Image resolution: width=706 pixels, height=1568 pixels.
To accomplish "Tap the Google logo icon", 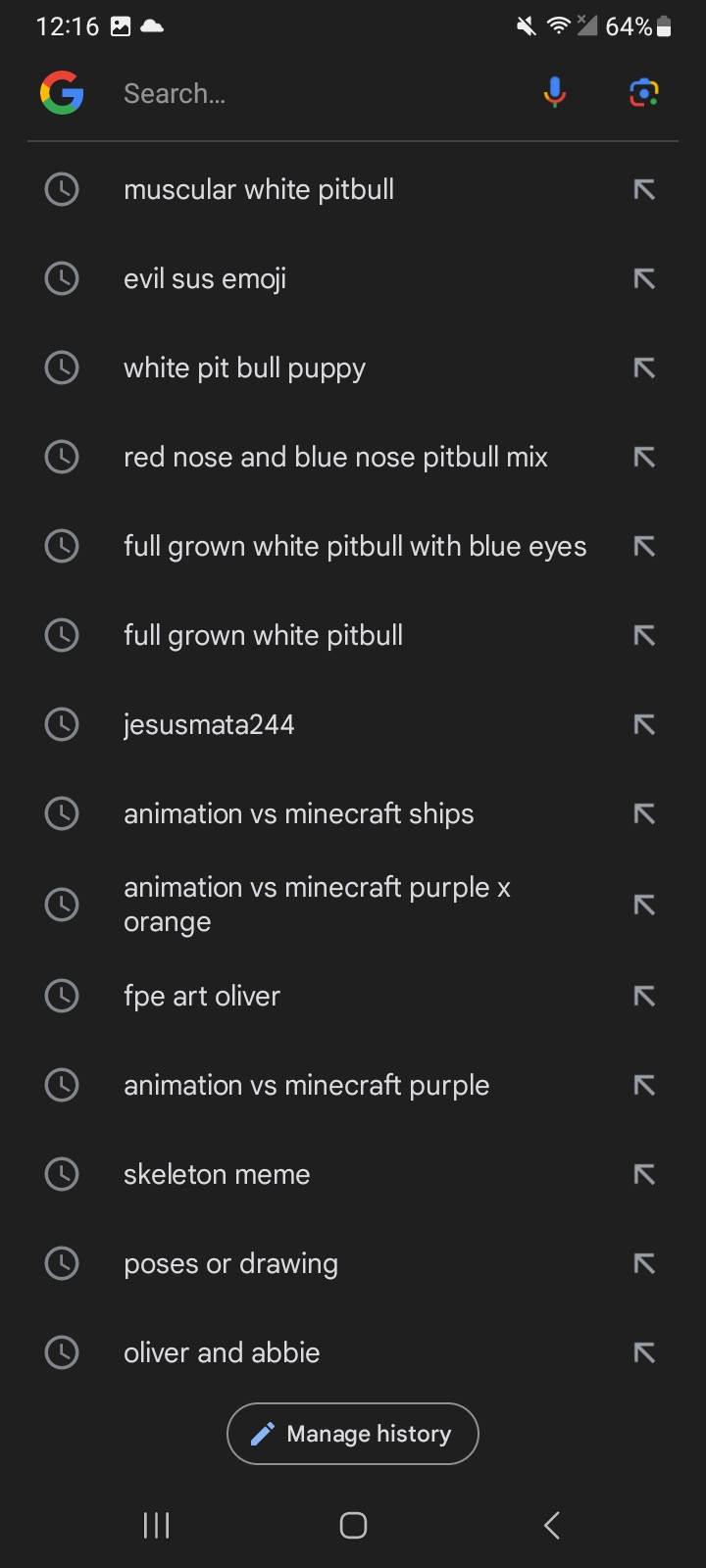I will coord(62,93).
